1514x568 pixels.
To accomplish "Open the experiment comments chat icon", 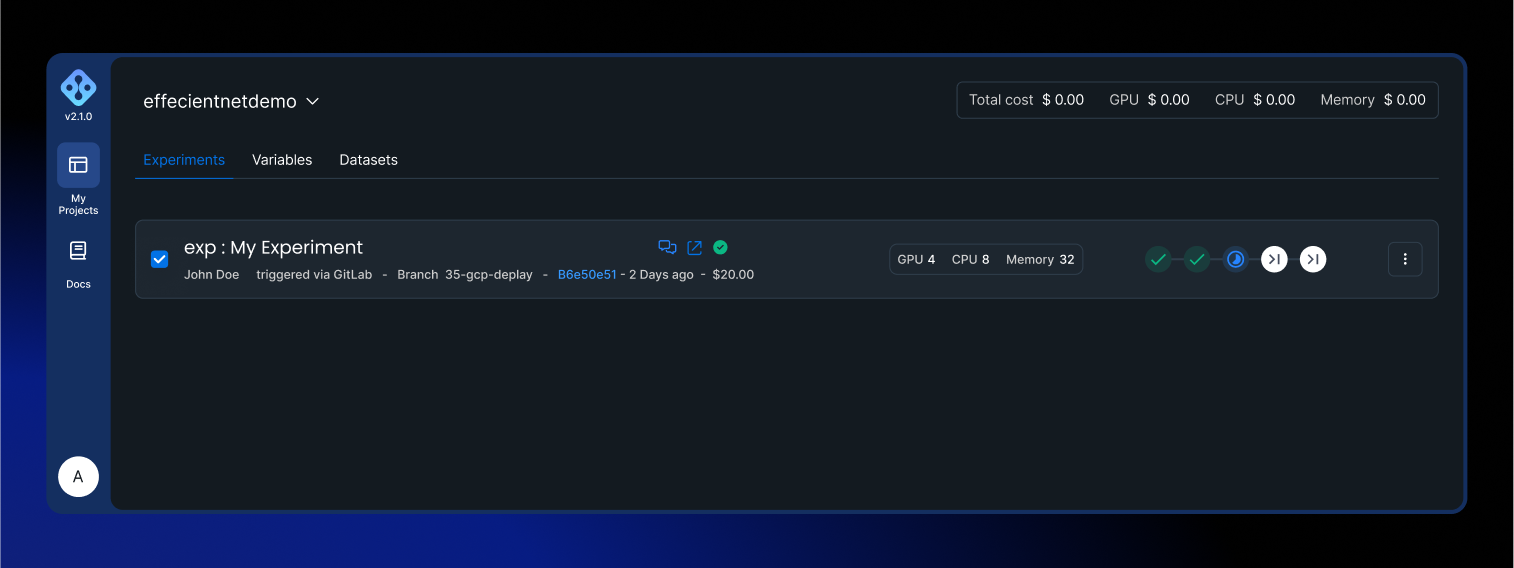I will tap(667, 247).
